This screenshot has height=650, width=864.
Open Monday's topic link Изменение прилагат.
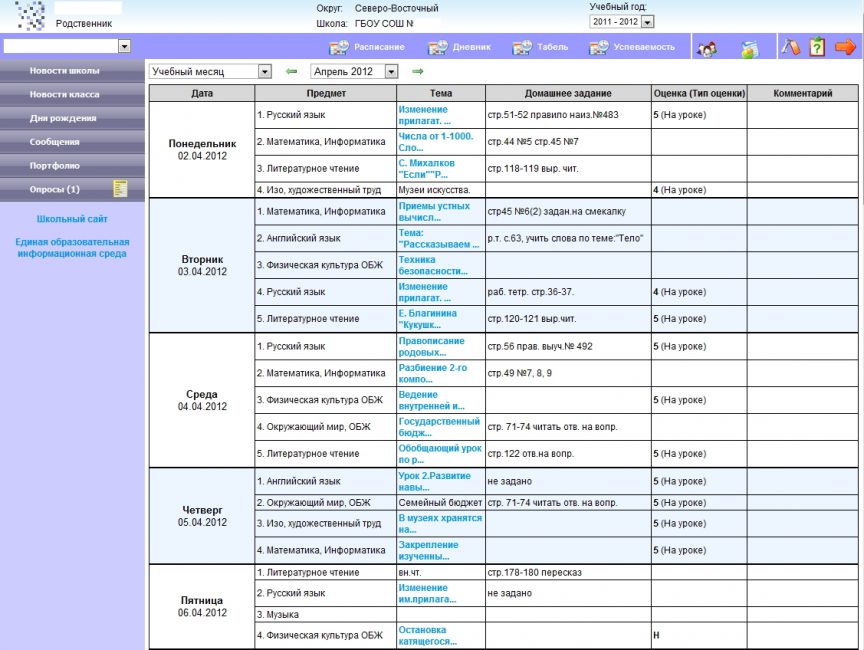424,115
